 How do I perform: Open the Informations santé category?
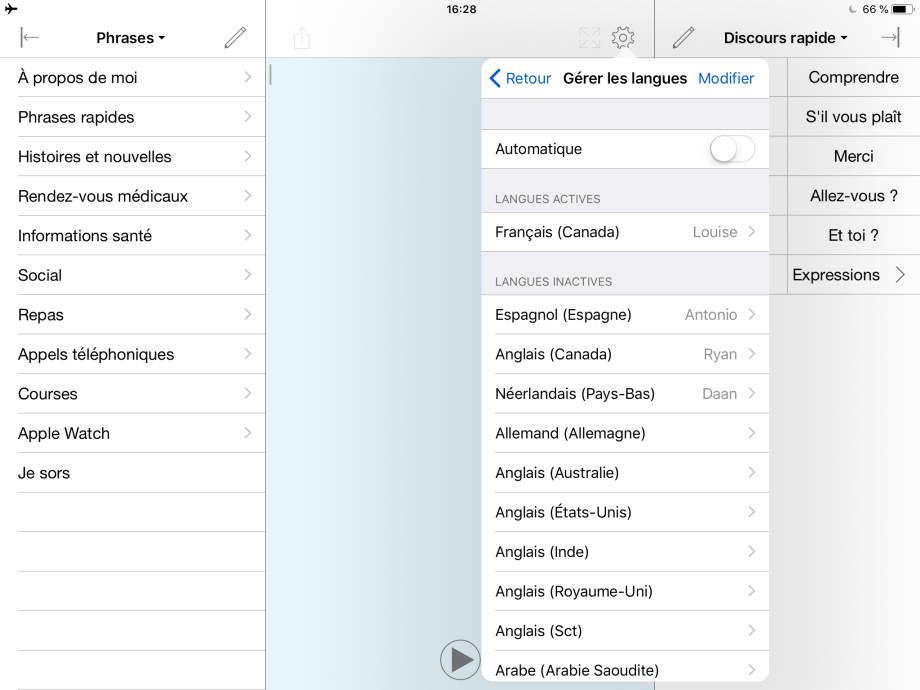tap(133, 235)
